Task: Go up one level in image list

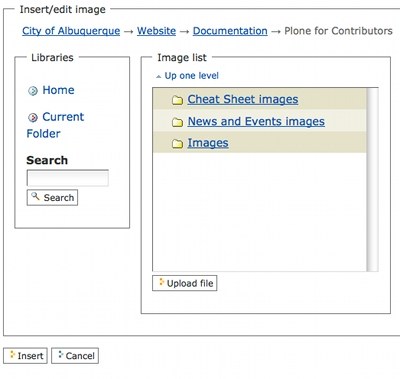Action: tap(192, 76)
